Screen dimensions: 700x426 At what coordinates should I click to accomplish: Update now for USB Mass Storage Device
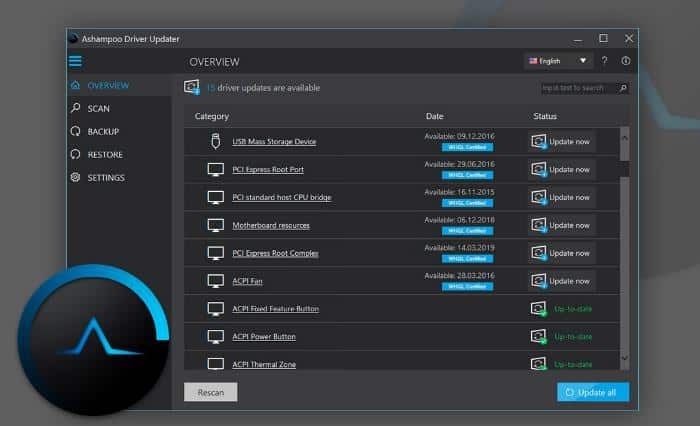point(562,142)
